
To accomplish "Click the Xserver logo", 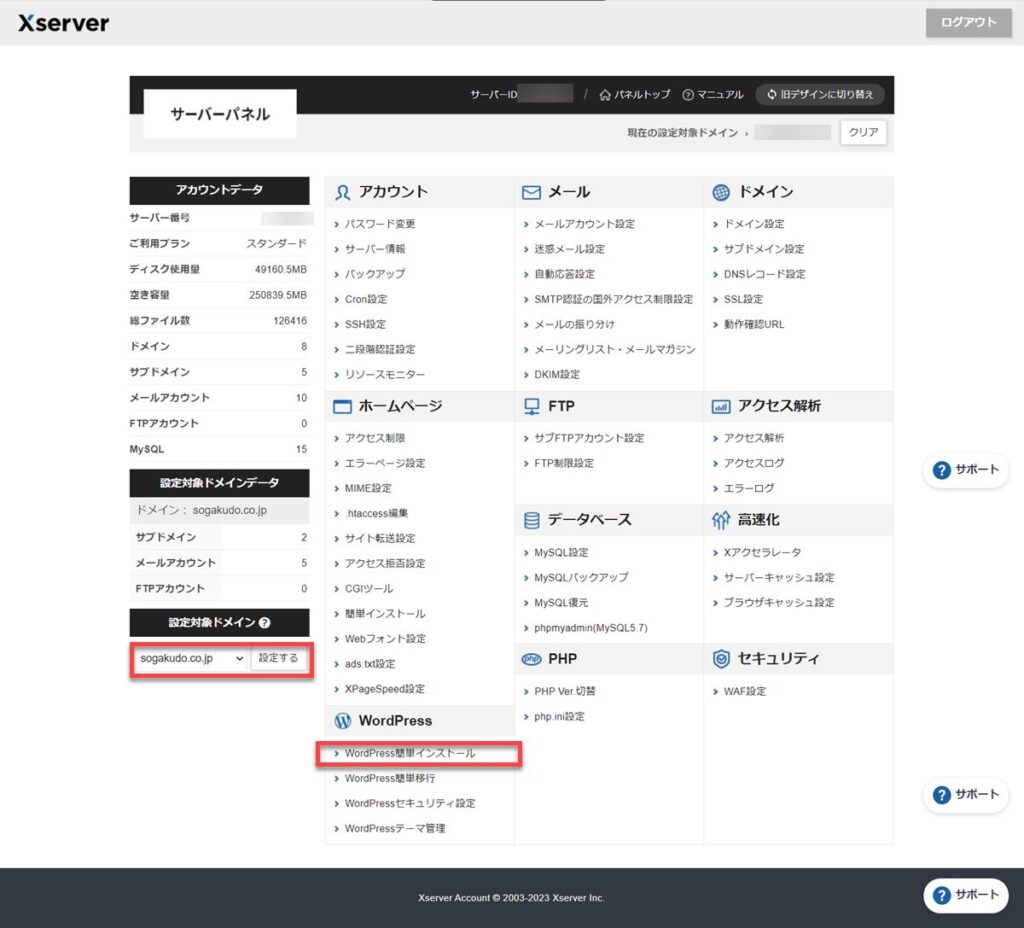I will pos(63,23).
